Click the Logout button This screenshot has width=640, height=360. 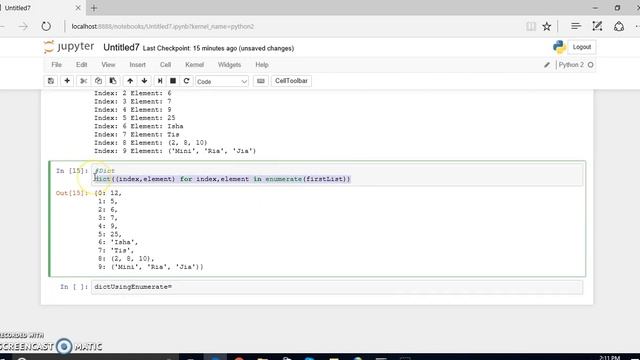click(582, 47)
